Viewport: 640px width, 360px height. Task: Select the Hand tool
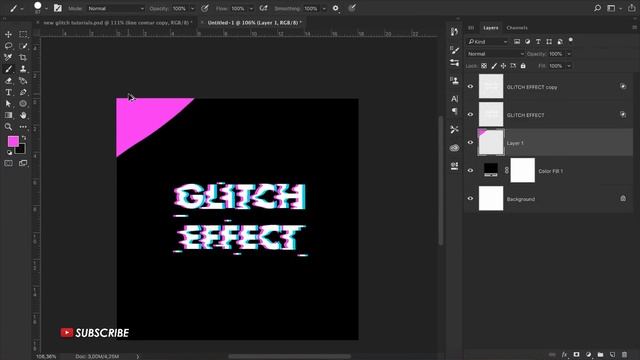23,115
